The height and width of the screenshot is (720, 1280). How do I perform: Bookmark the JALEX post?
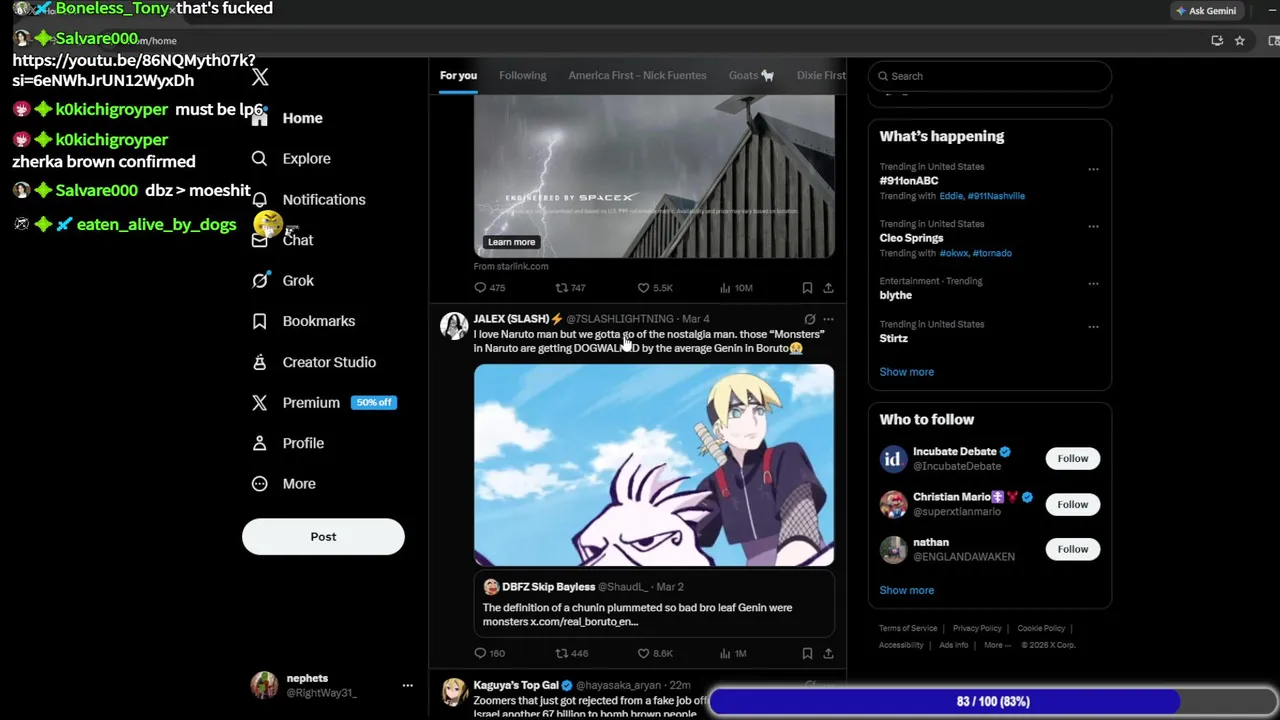click(807, 654)
